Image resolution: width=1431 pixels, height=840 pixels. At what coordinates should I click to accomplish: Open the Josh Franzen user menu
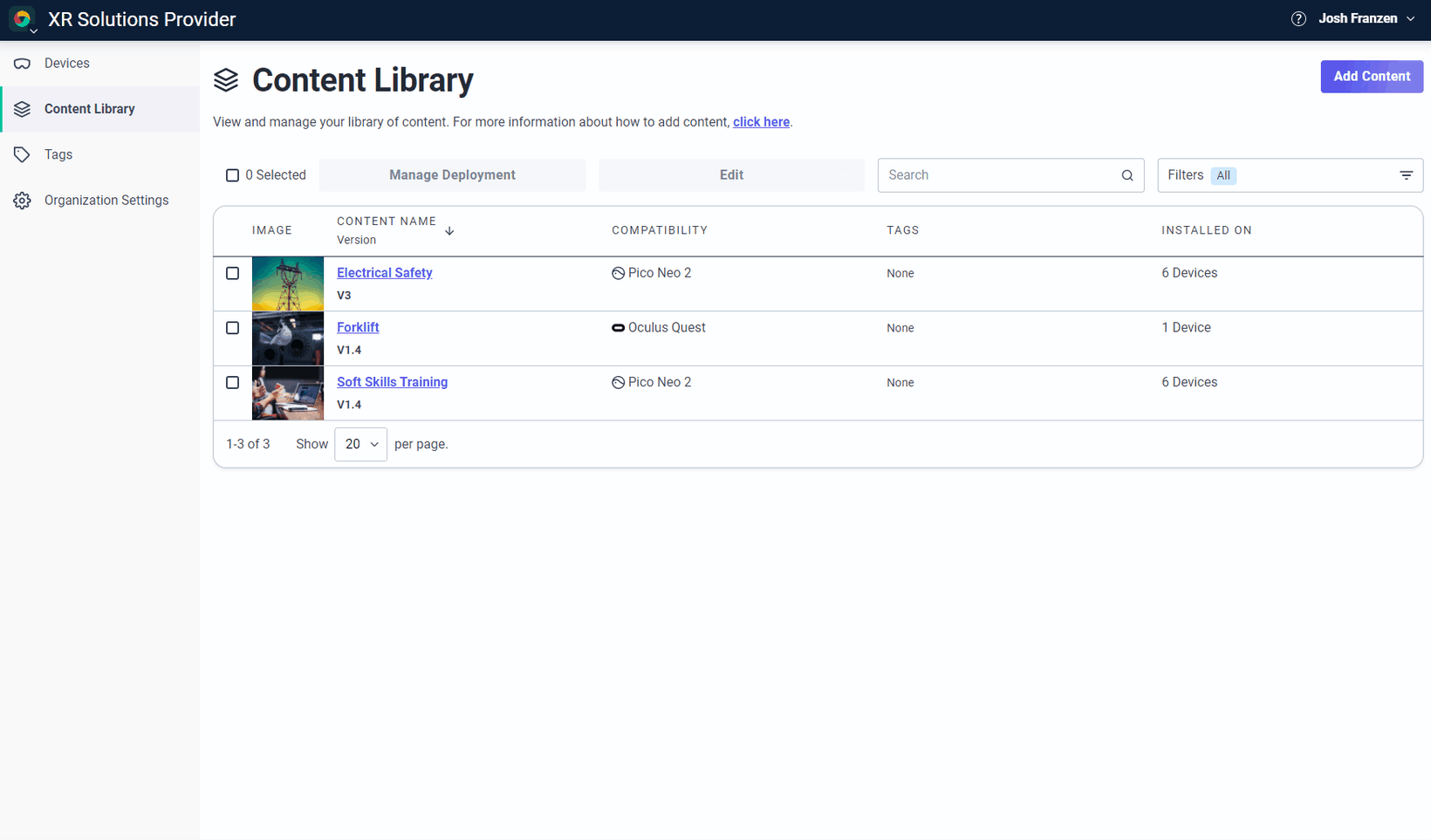[1366, 18]
